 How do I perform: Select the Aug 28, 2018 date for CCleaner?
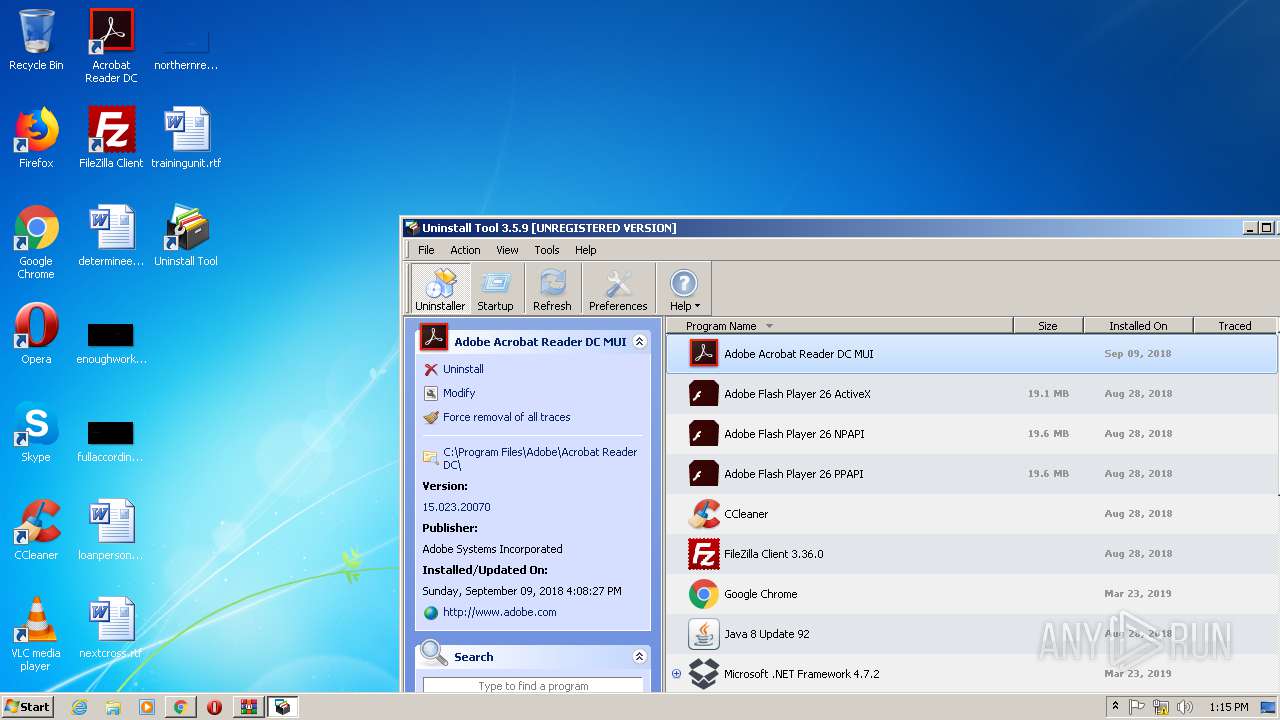[x=1138, y=513]
